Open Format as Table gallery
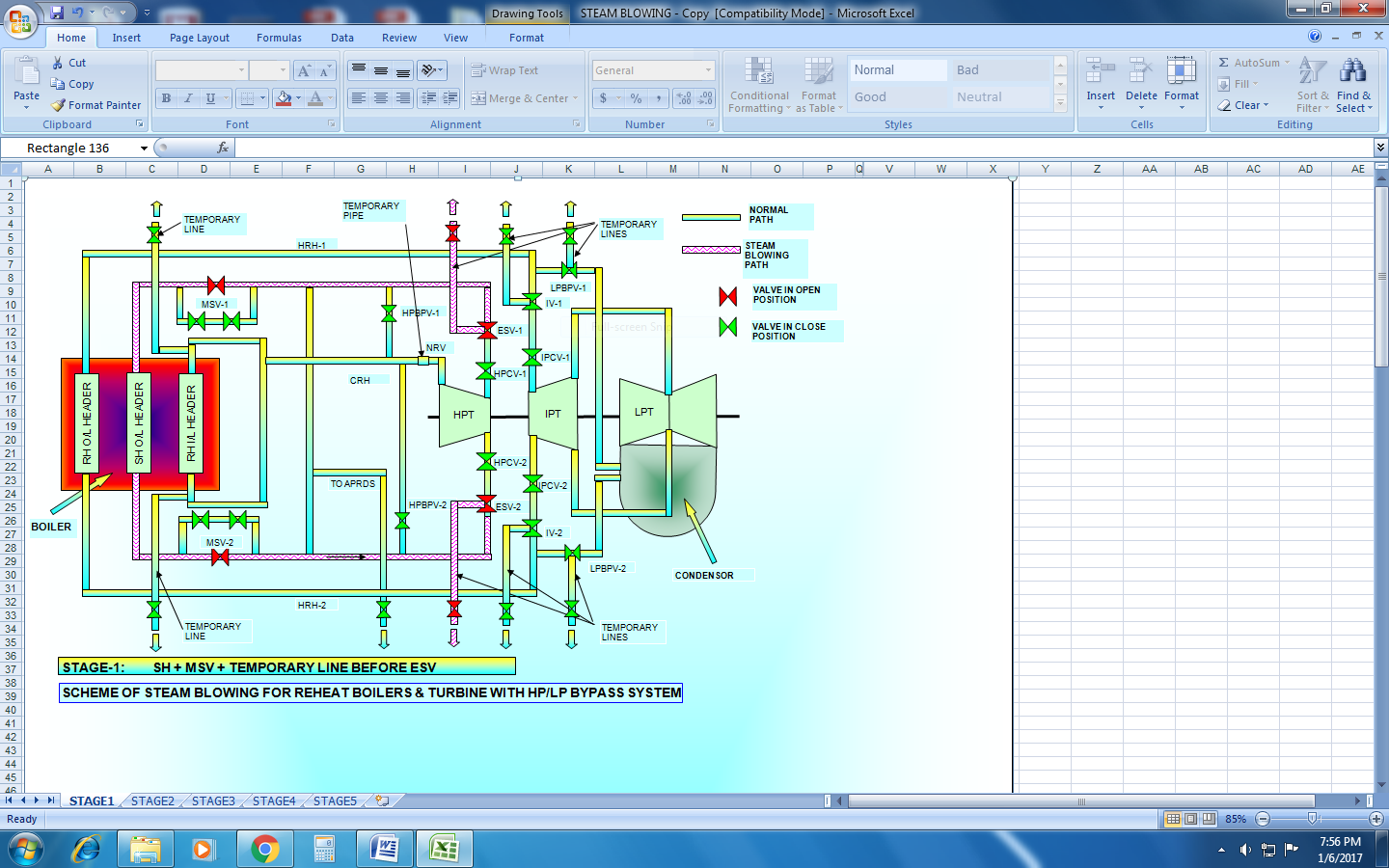 click(818, 85)
